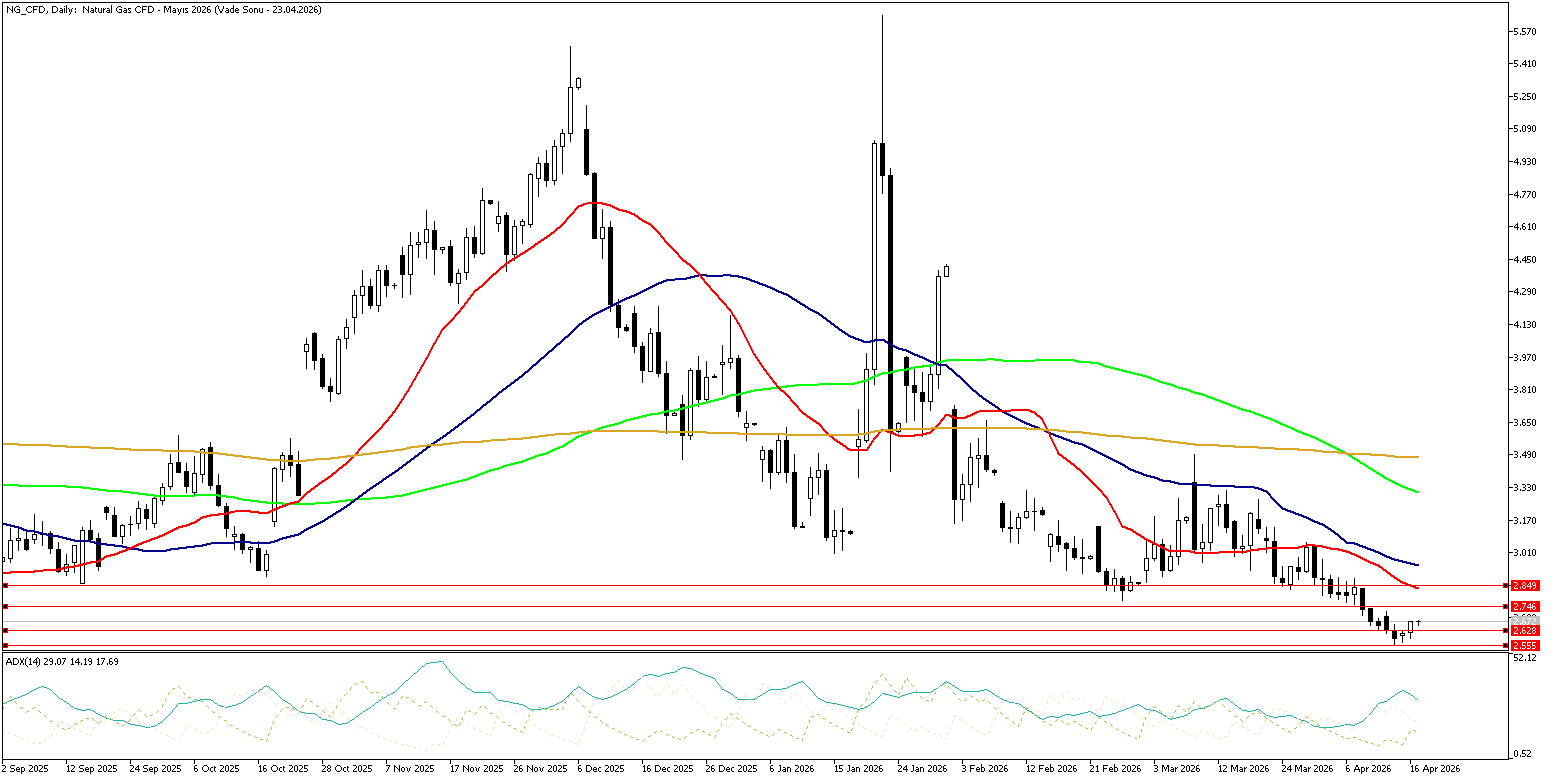This screenshot has width=1551, height=780.
Task: Click the 2 Sep 2025 date label
Action: 25,769
